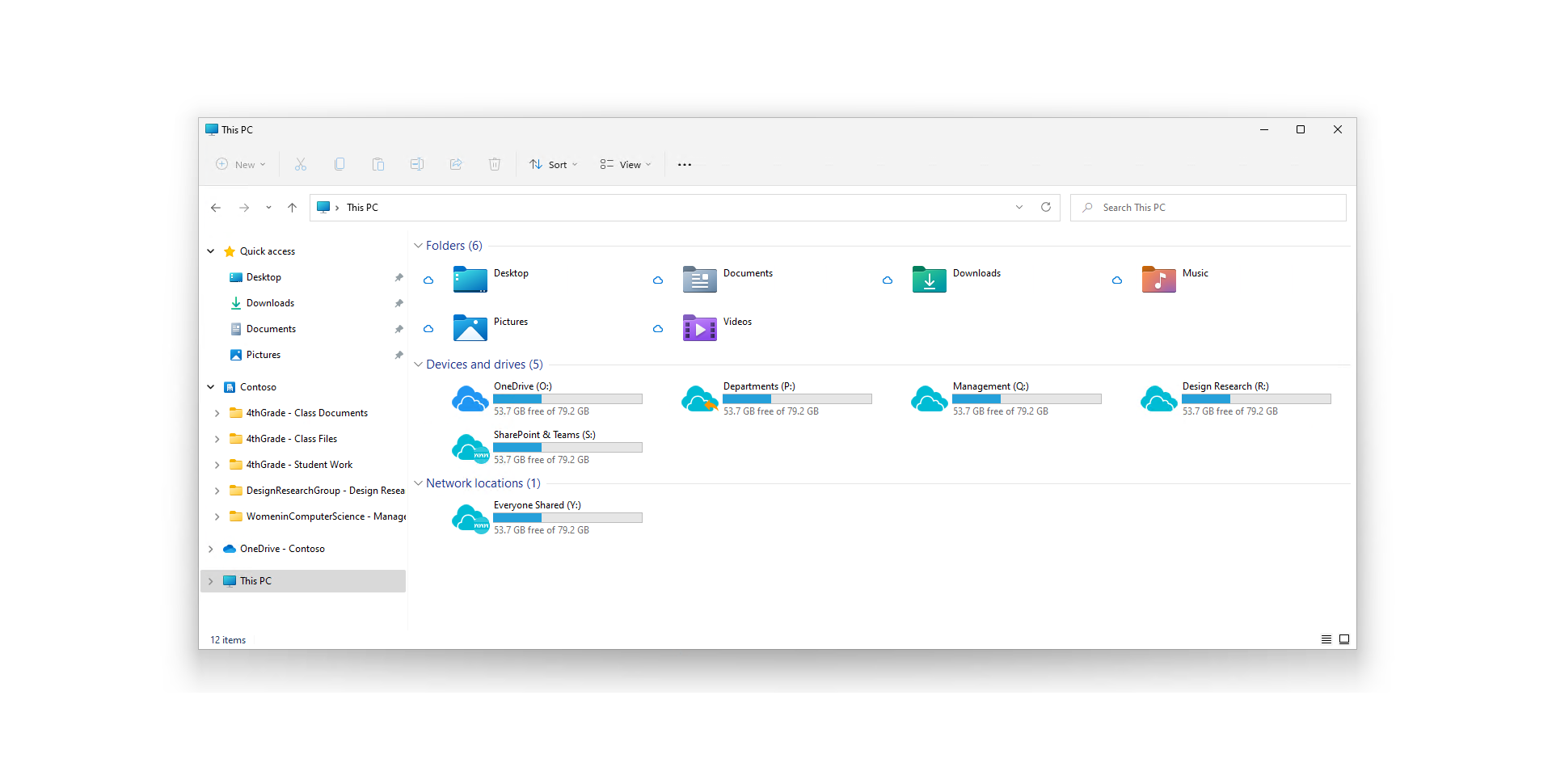1552x784 pixels.
Task: Select 4thGrade - Class Files in sidebar
Action: pyautogui.click(x=291, y=439)
